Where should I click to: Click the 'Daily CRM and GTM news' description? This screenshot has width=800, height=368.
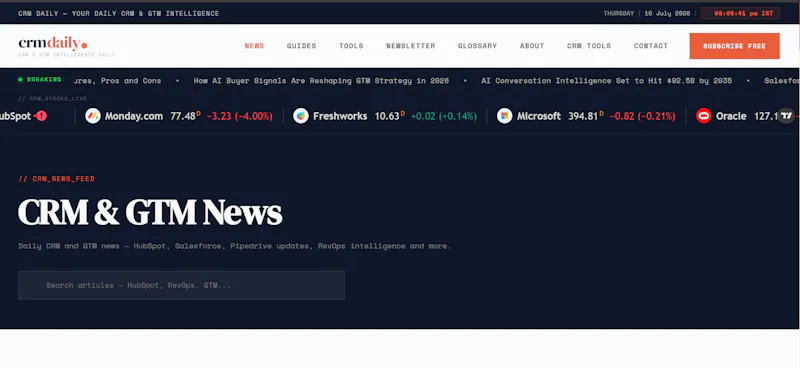coord(235,246)
